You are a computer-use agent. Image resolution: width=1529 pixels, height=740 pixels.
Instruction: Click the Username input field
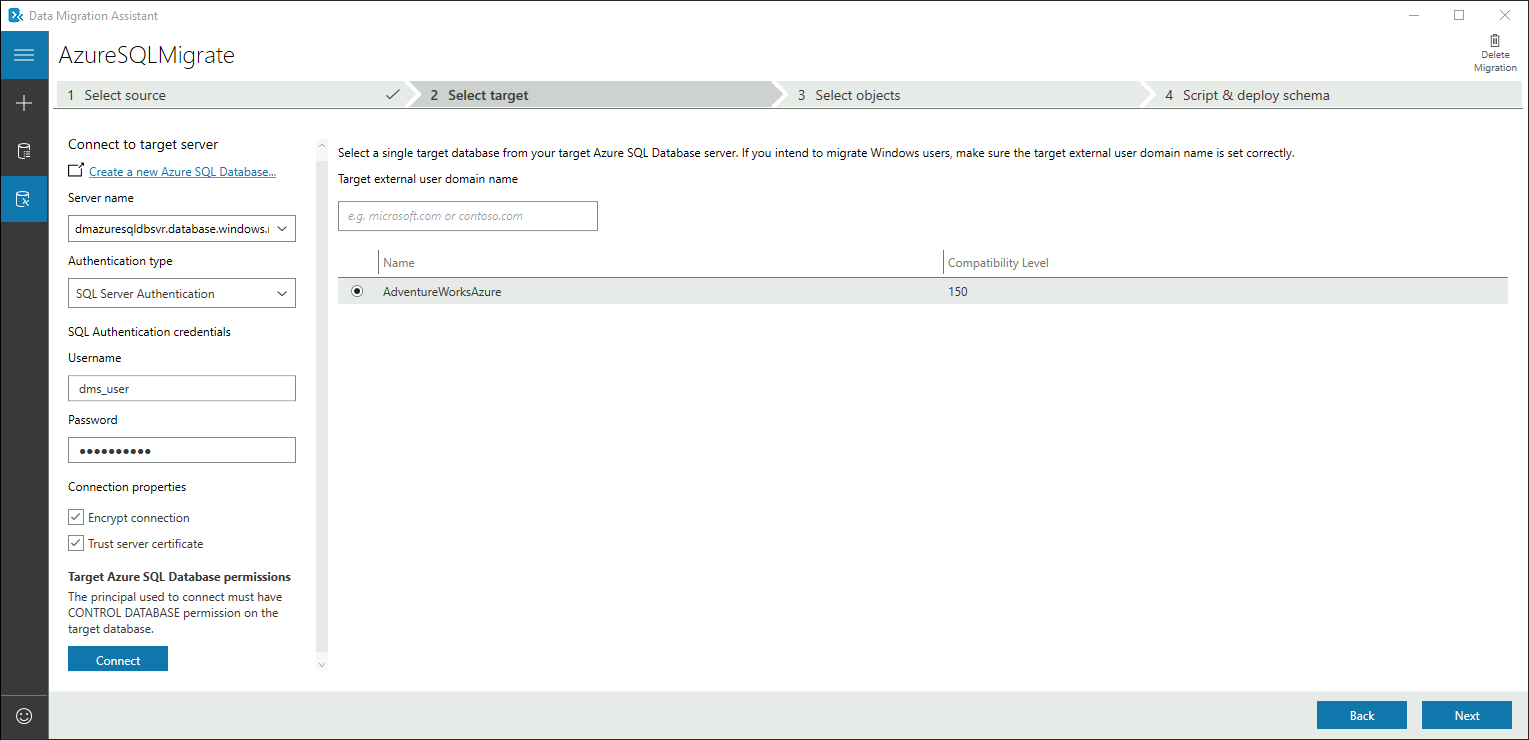pyautogui.click(x=182, y=388)
